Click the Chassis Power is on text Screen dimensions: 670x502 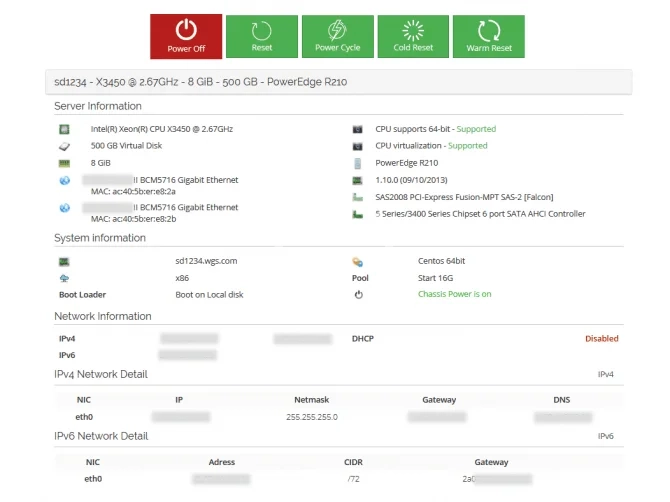pyautogui.click(x=454, y=295)
